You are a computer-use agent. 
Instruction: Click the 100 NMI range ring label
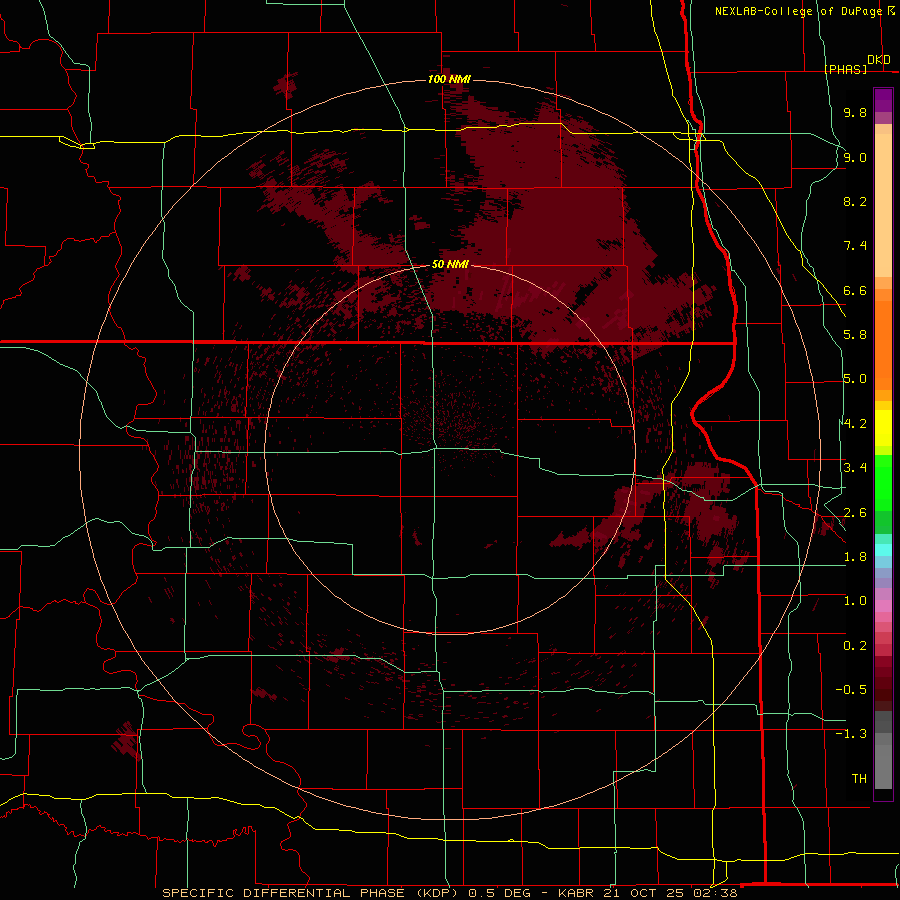coord(449,79)
